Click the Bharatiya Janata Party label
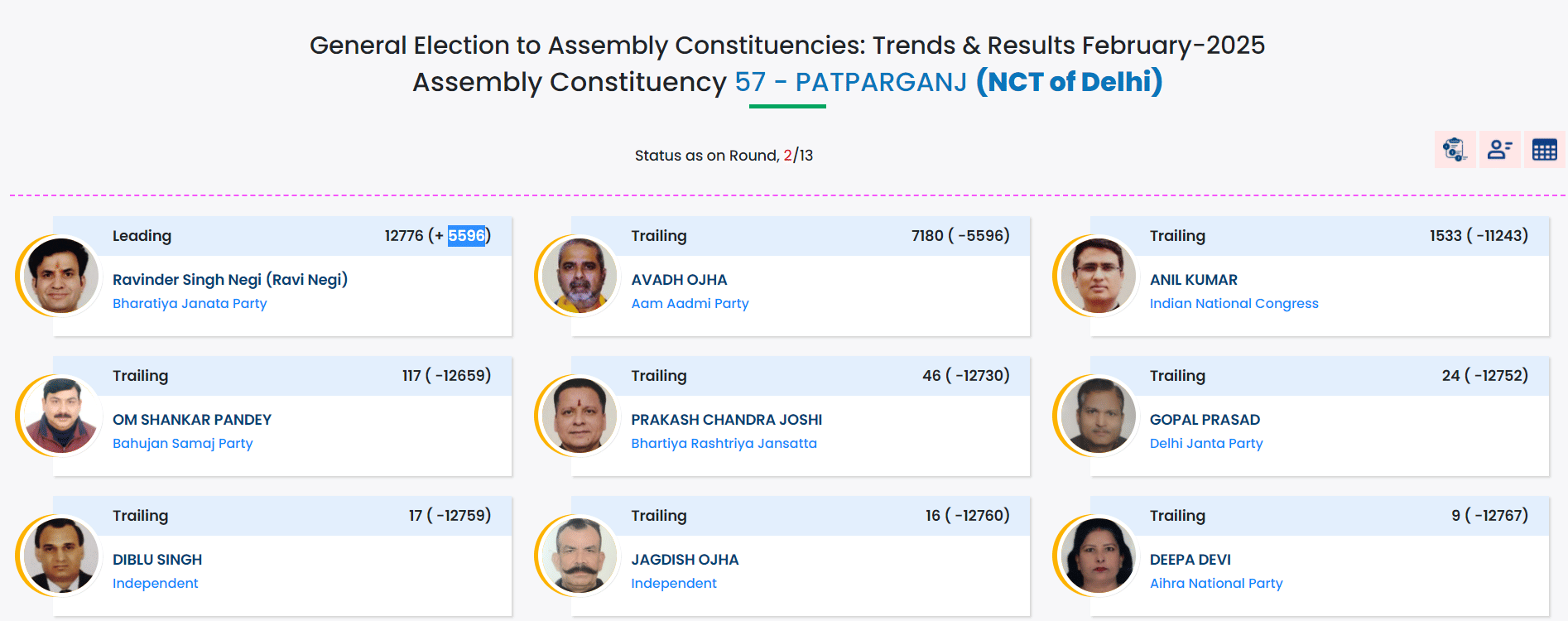1568x621 pixels. pos(190,304)
